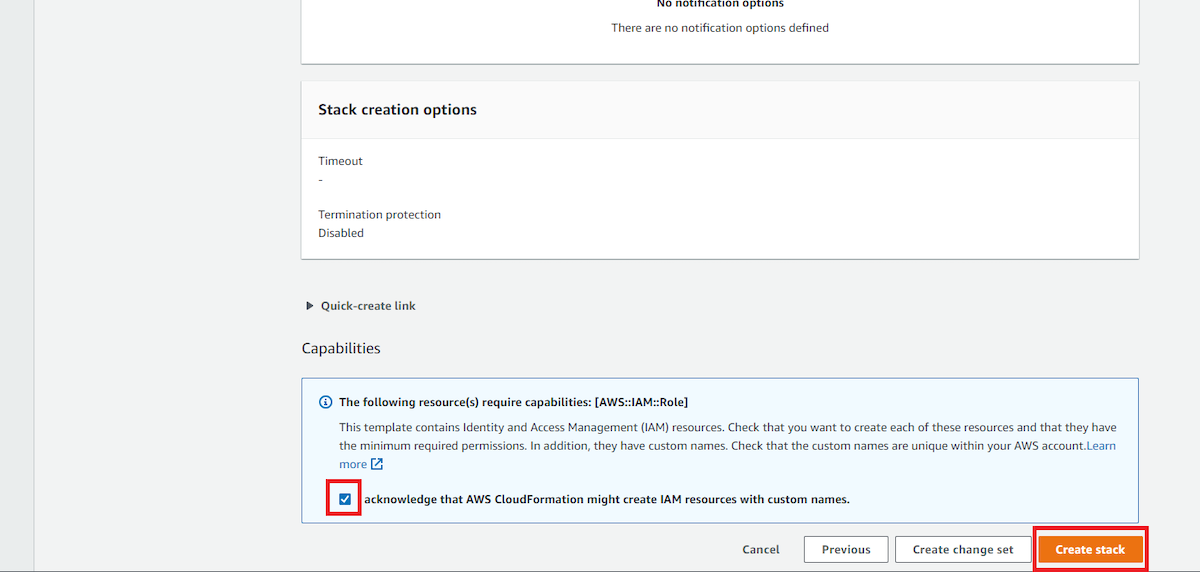Viewport: 1200px width, 572px height.
Task: Click the info icon in Capabilities alert
Action: (325, 402)
